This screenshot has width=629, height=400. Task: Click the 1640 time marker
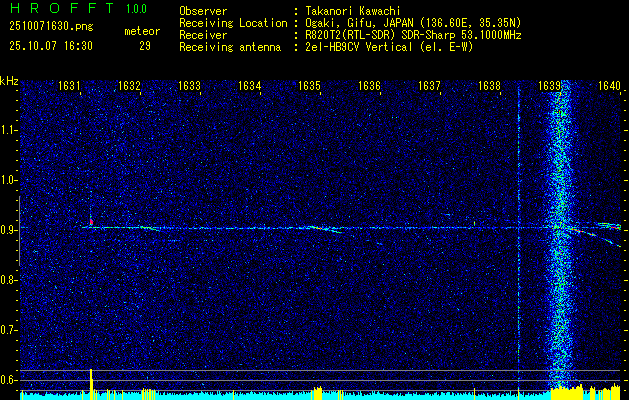point(609,86)
